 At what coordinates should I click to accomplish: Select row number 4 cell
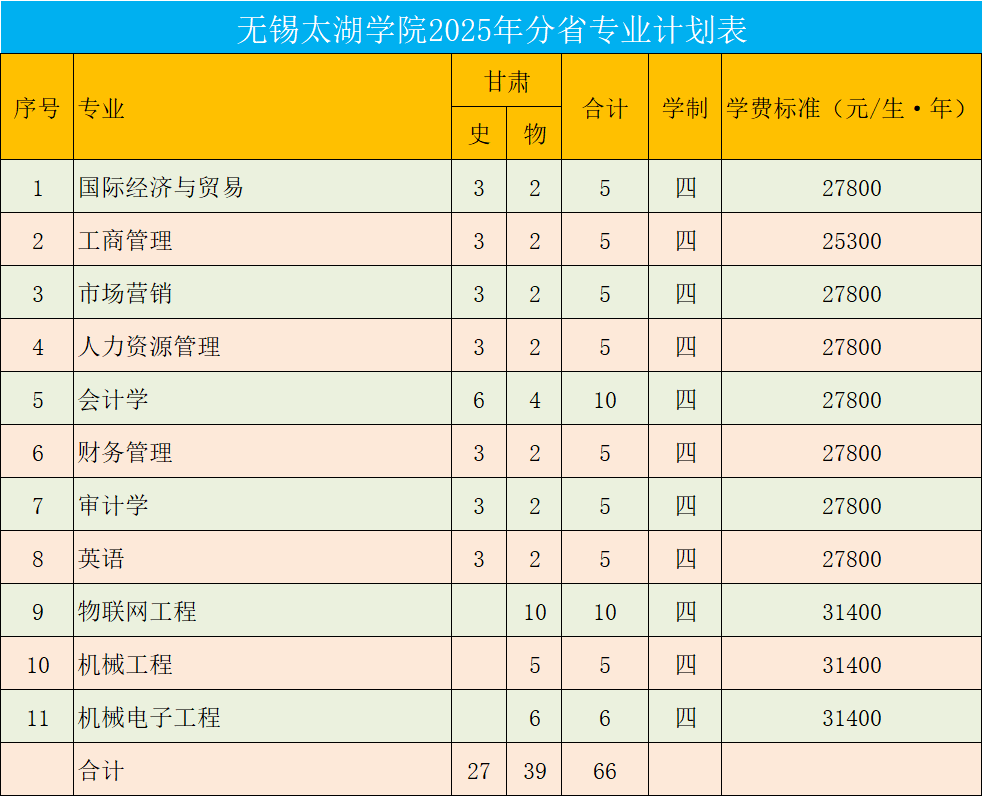click(x=38, y=347)
